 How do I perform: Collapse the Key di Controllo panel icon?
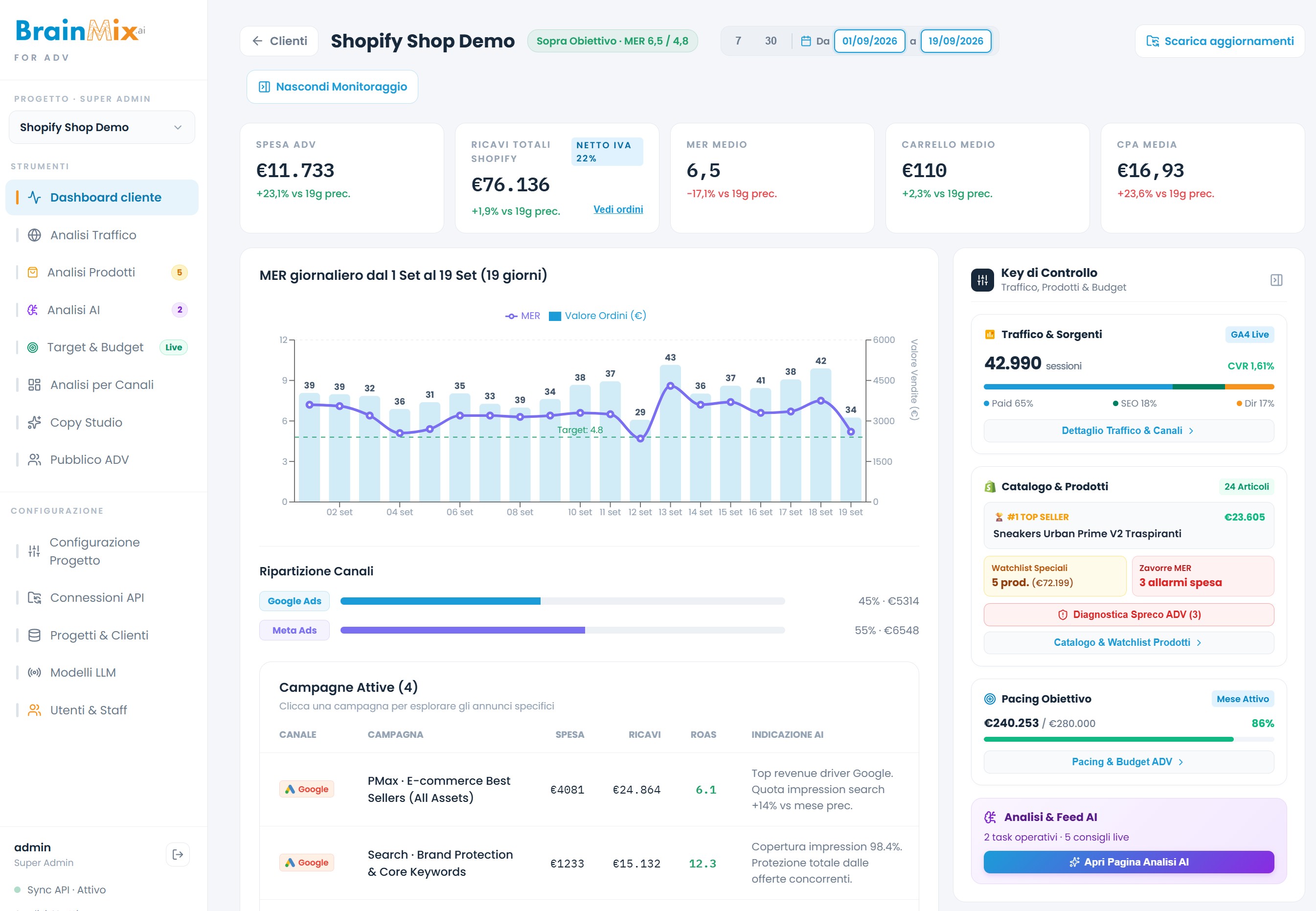1277,280
